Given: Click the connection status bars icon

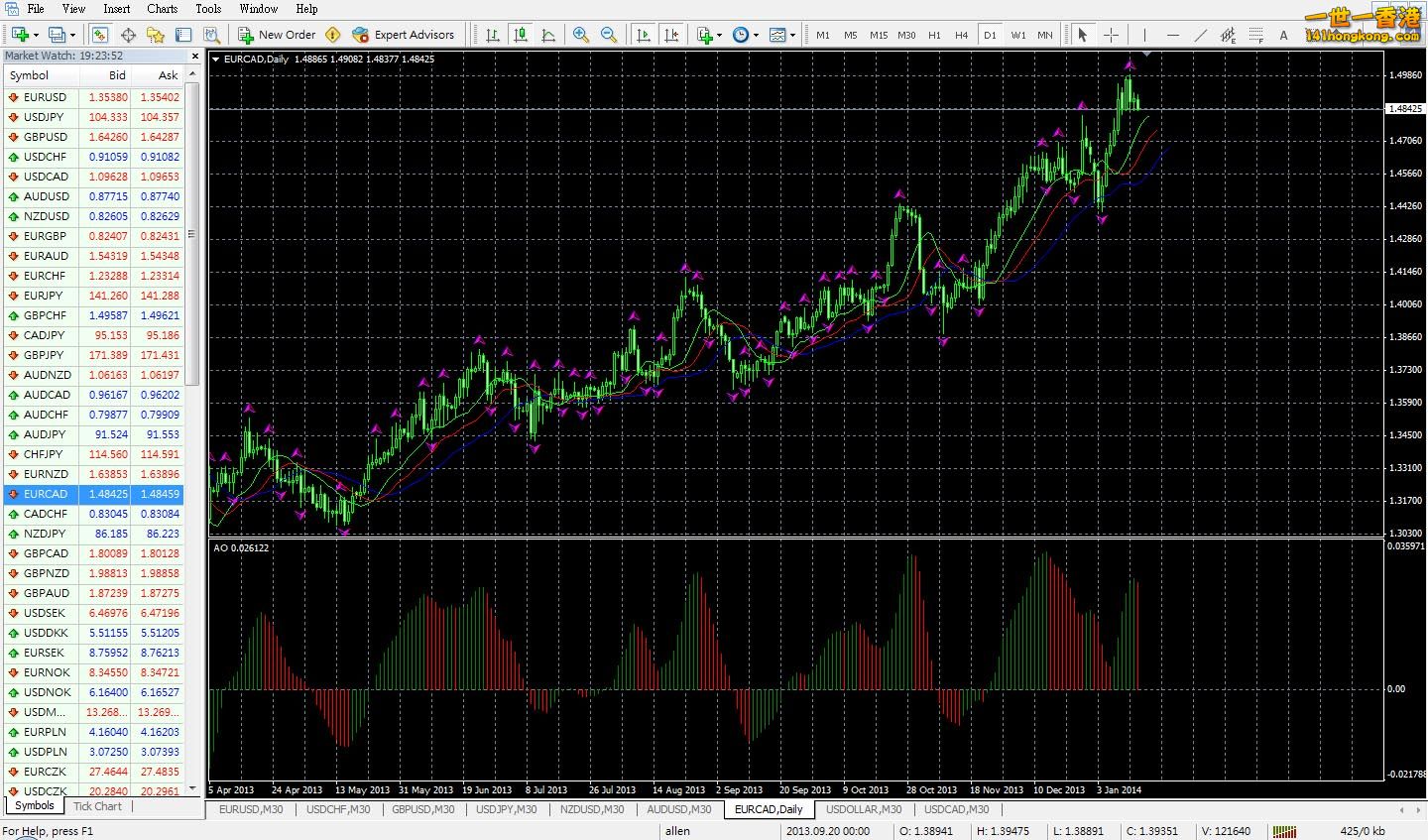Looking at the screenshot, I should click(1285, 831).
